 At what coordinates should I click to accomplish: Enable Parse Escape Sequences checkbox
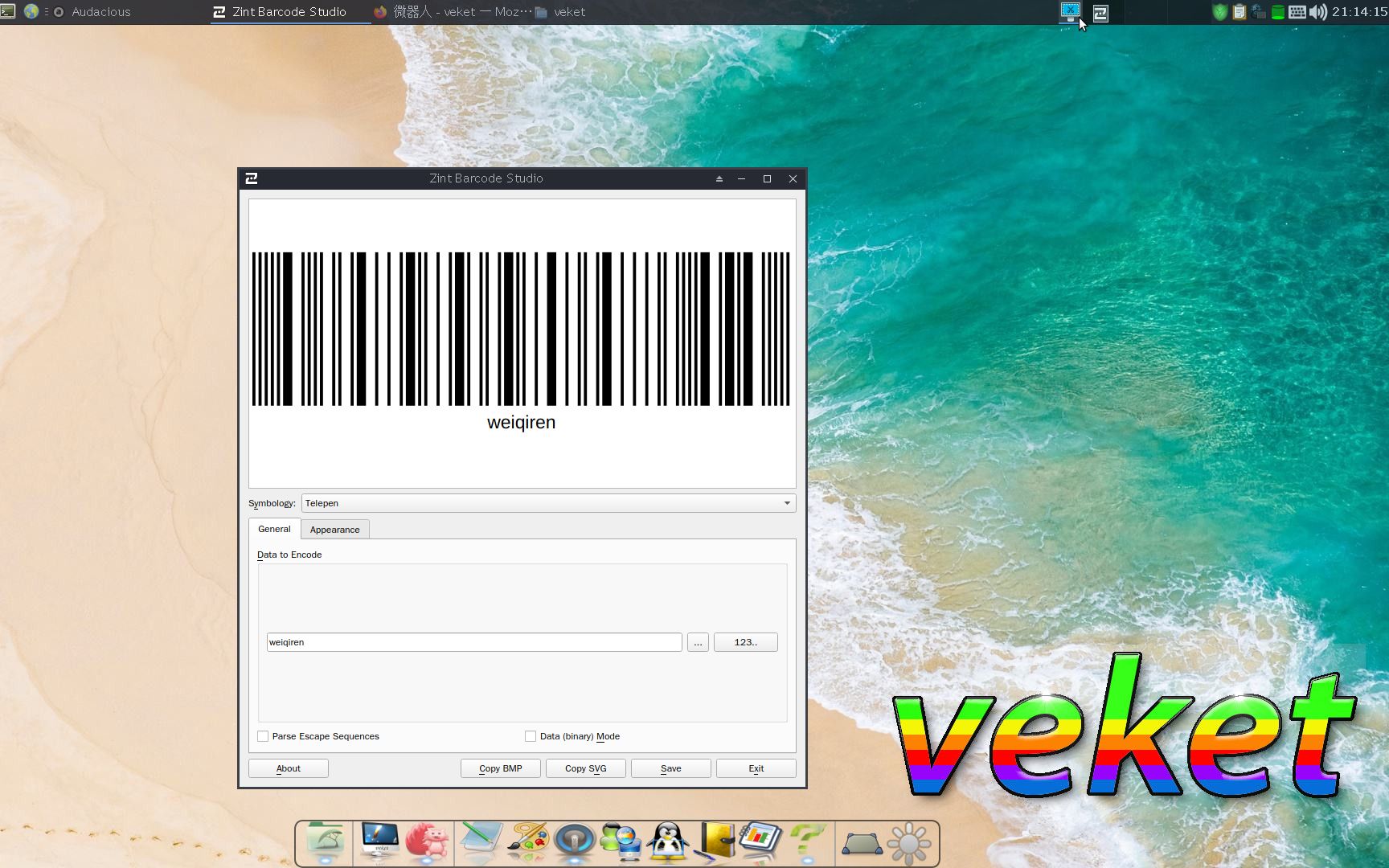pos(263,736)
